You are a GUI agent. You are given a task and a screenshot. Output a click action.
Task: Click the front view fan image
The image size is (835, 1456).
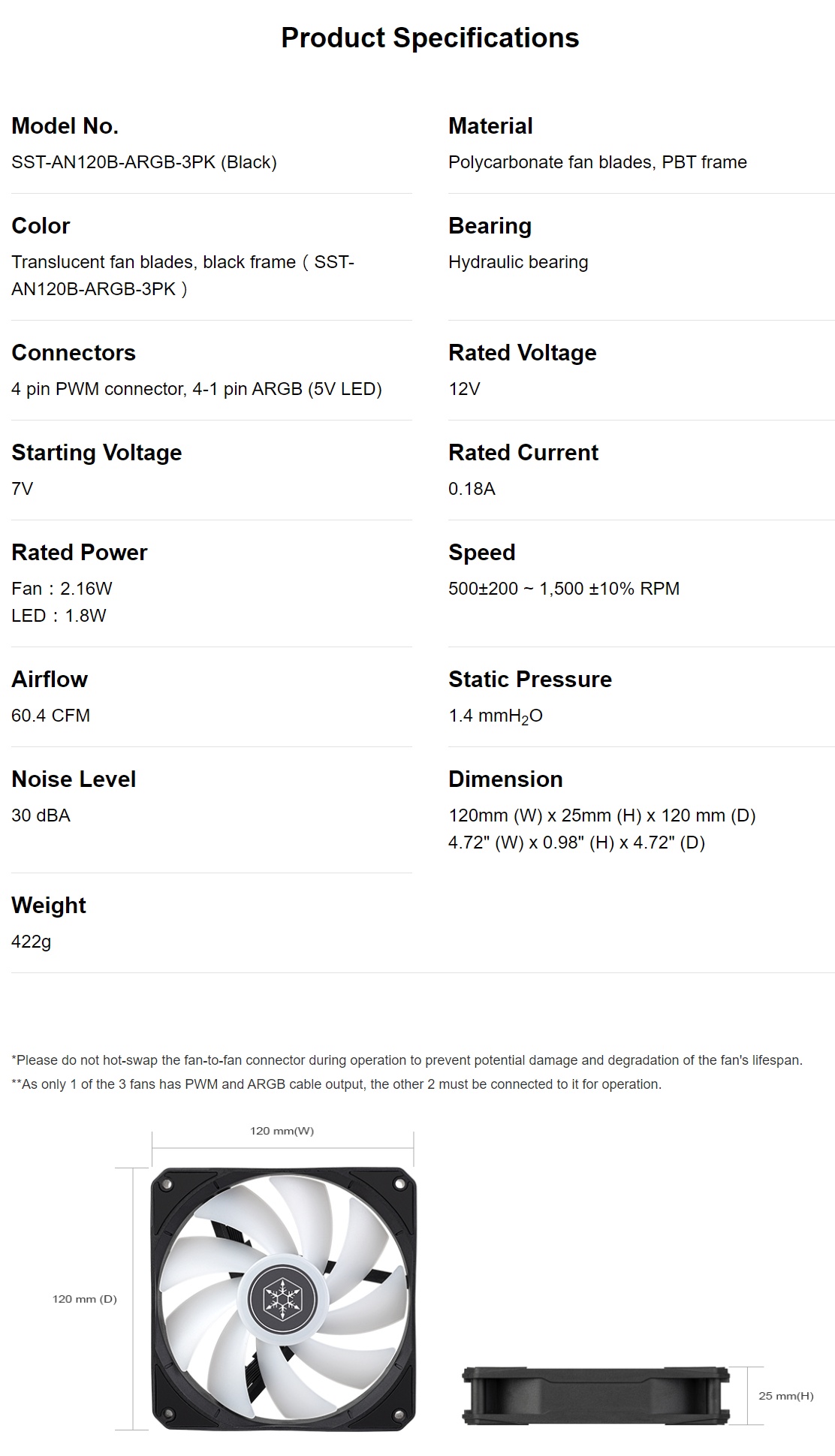[x=284, y=1299]
